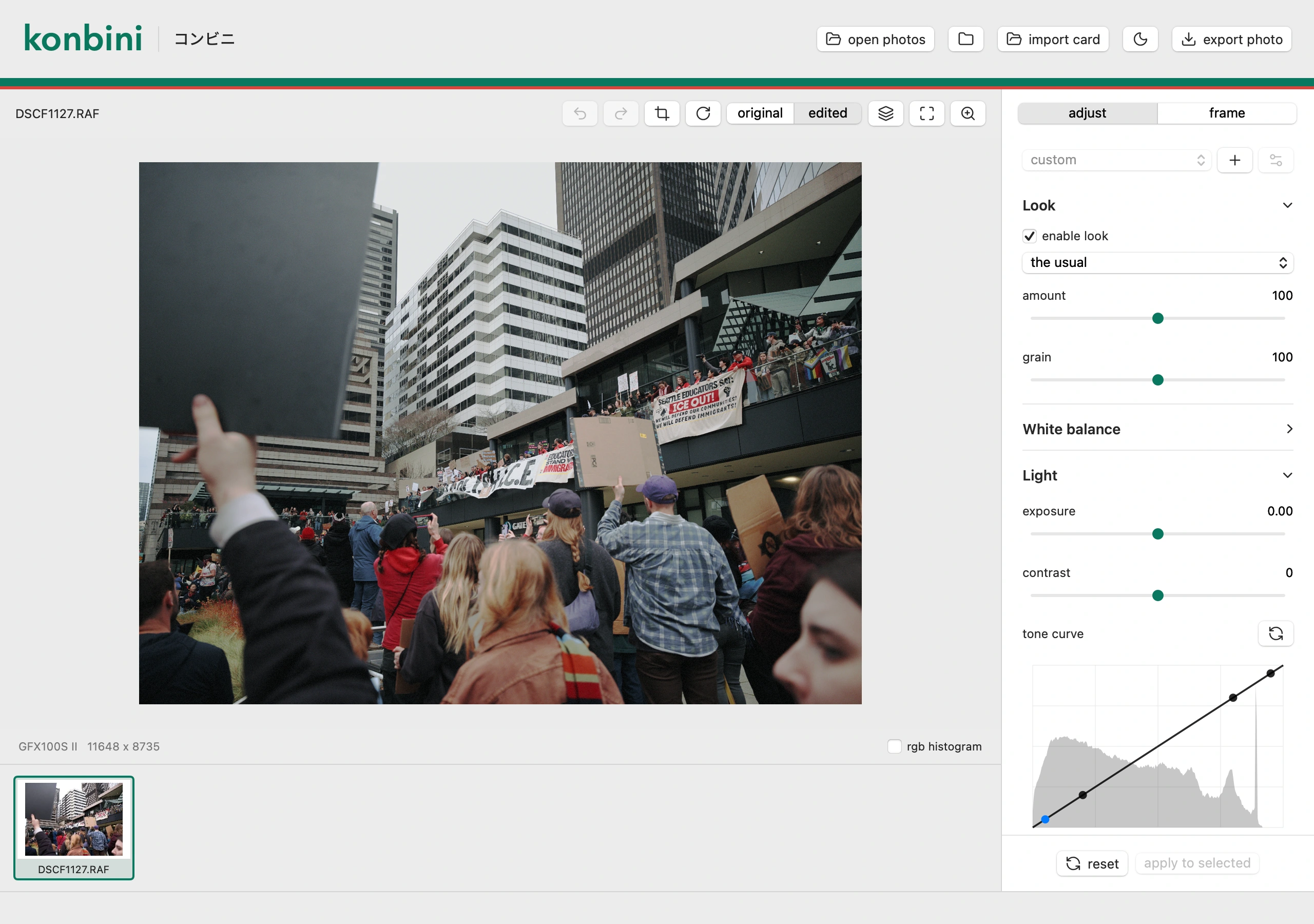Screen dimensions: 1314x924
Task: Enable the rgb histogram checkbox
Action: tap(895, 746)
